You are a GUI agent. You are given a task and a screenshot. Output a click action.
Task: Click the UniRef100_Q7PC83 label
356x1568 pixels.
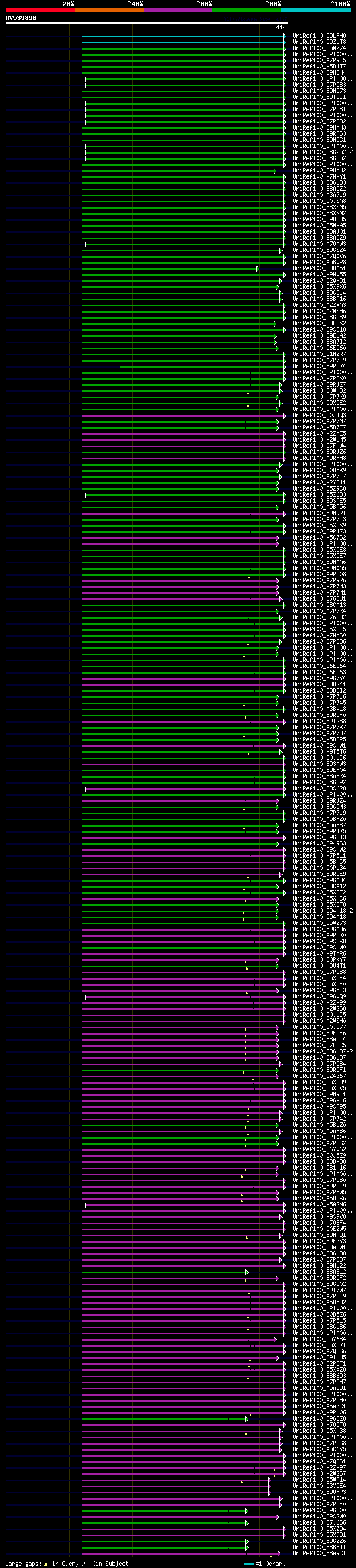point(319,85)
